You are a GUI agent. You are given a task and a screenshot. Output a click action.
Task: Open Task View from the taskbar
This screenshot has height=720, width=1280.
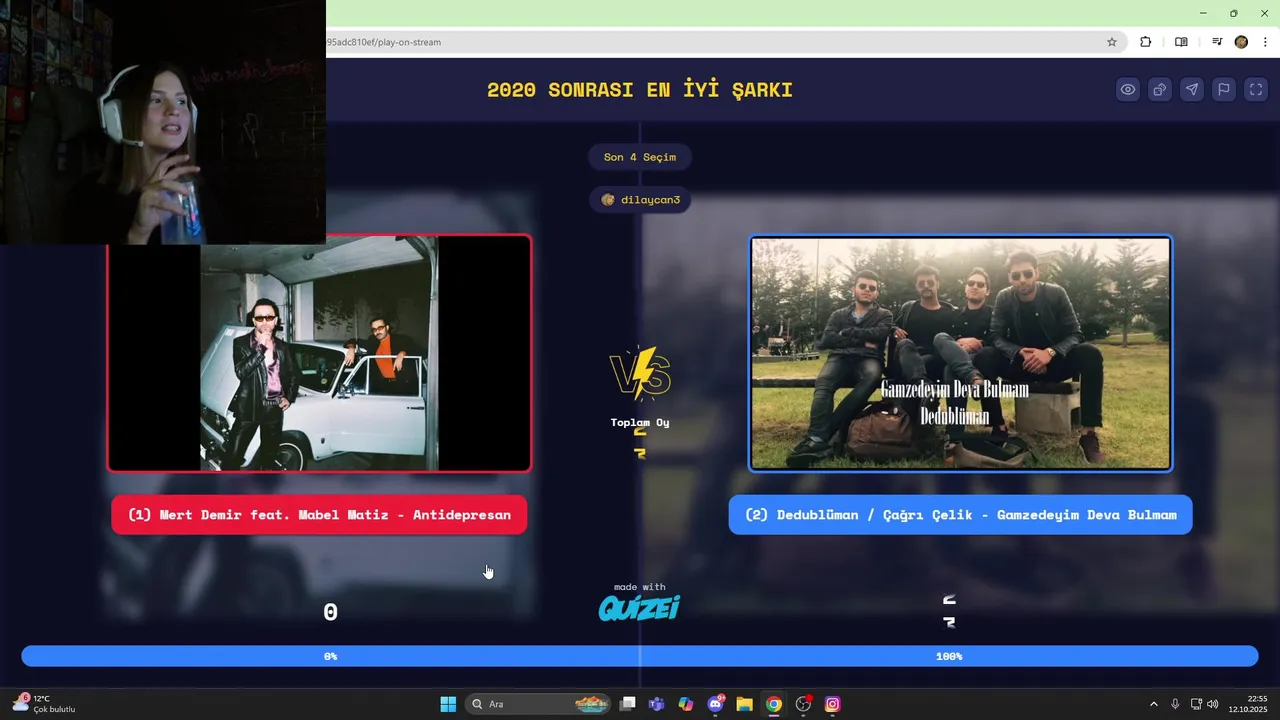click(x=627, y=704)
